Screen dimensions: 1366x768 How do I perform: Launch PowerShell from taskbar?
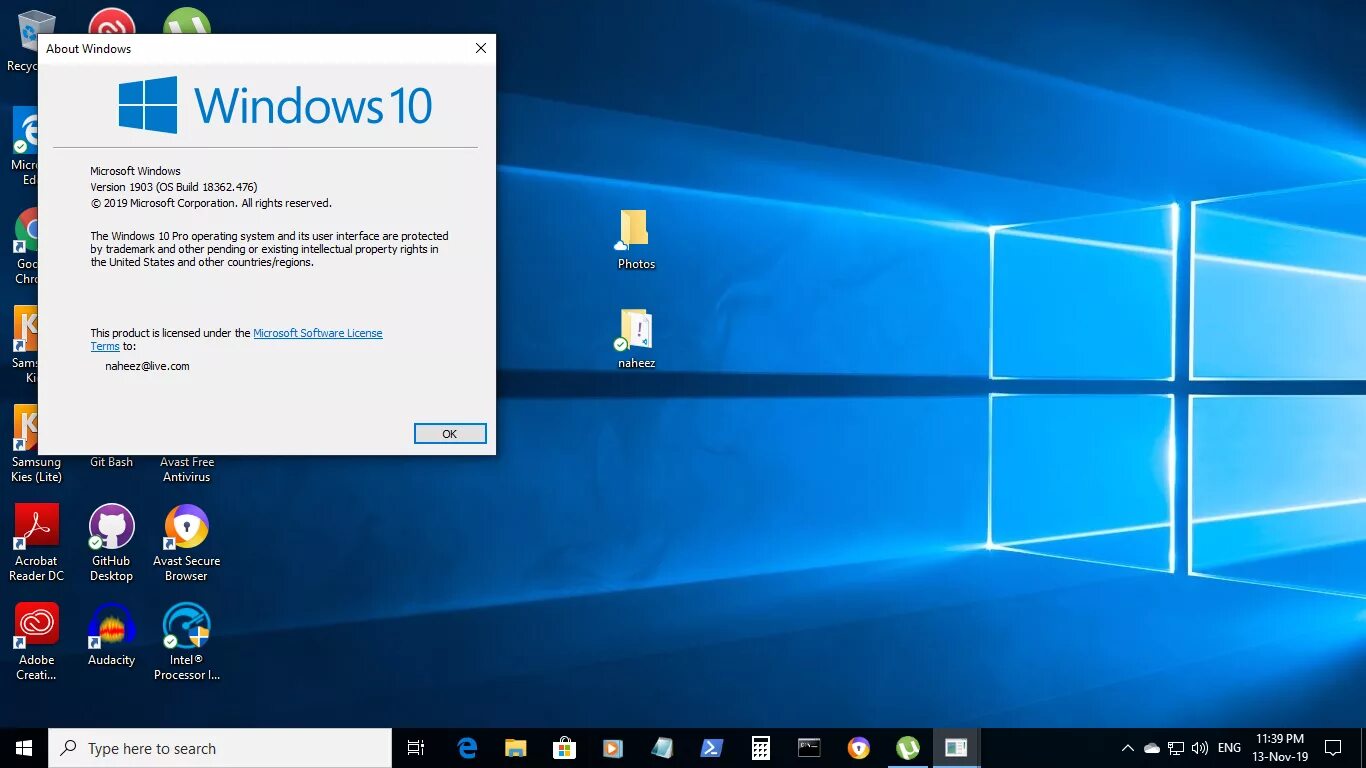click(x=711, y=748)
